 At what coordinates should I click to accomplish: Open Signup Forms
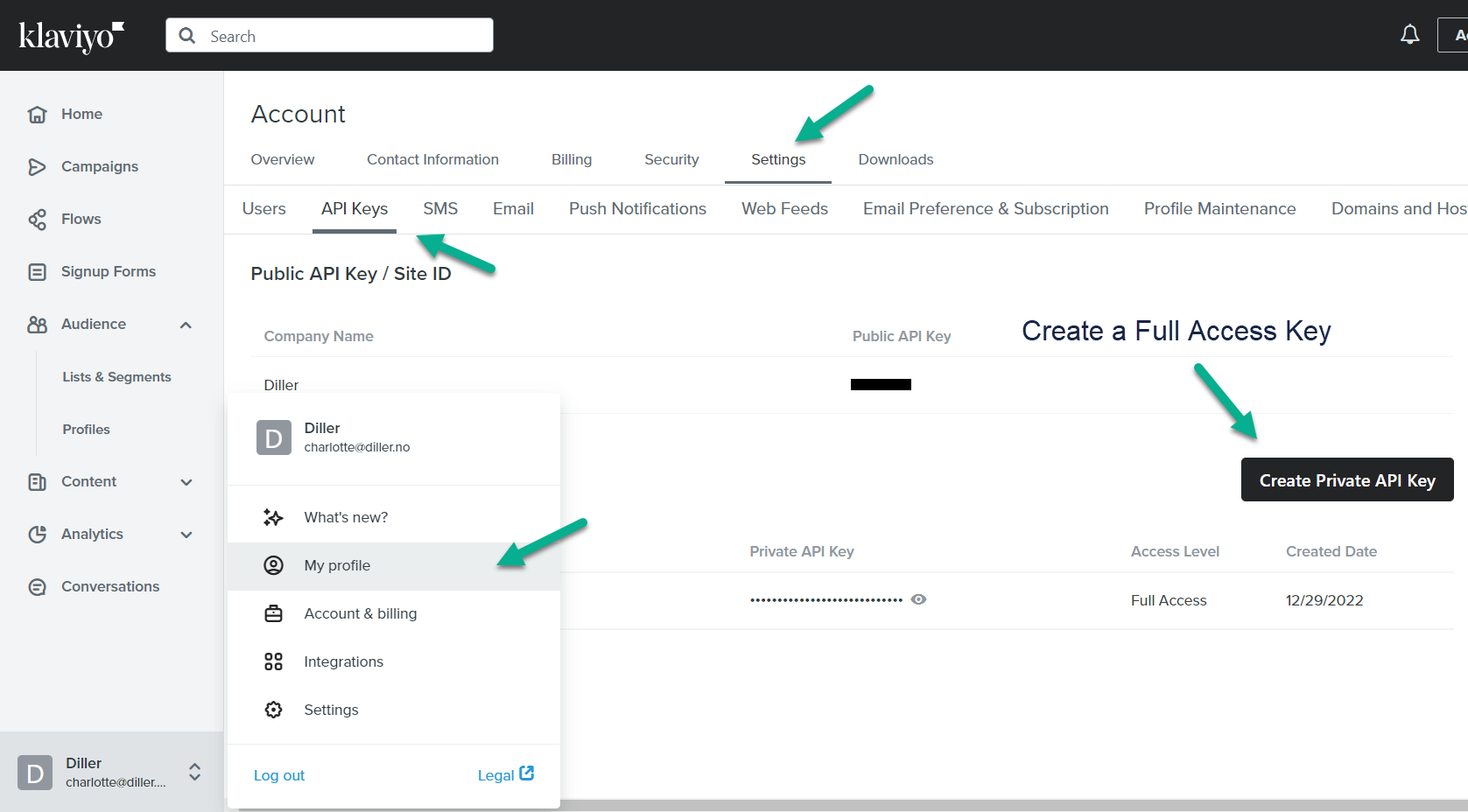(x=109, y=271)
